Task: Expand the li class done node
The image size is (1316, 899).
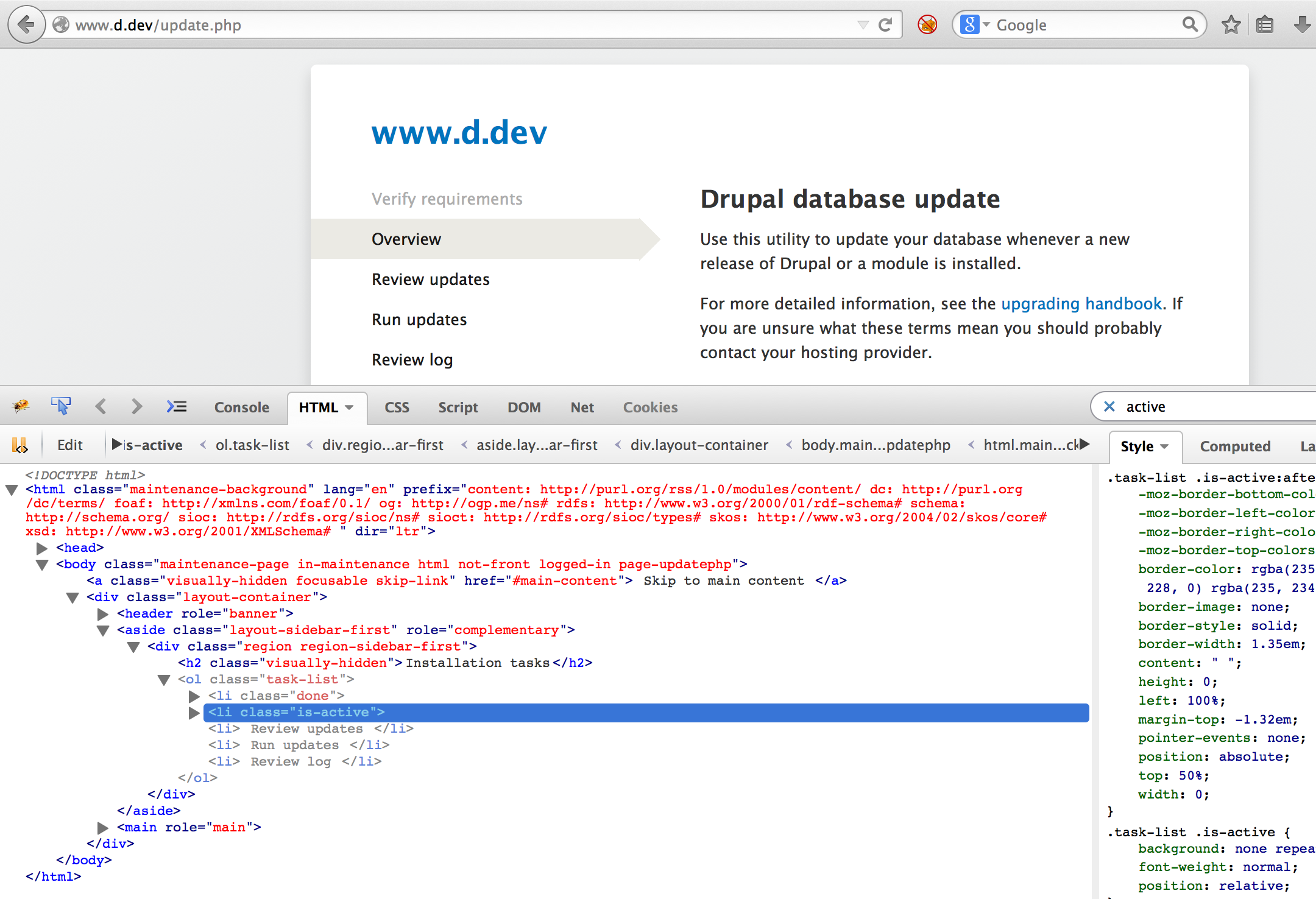Action: pos(194,696)
